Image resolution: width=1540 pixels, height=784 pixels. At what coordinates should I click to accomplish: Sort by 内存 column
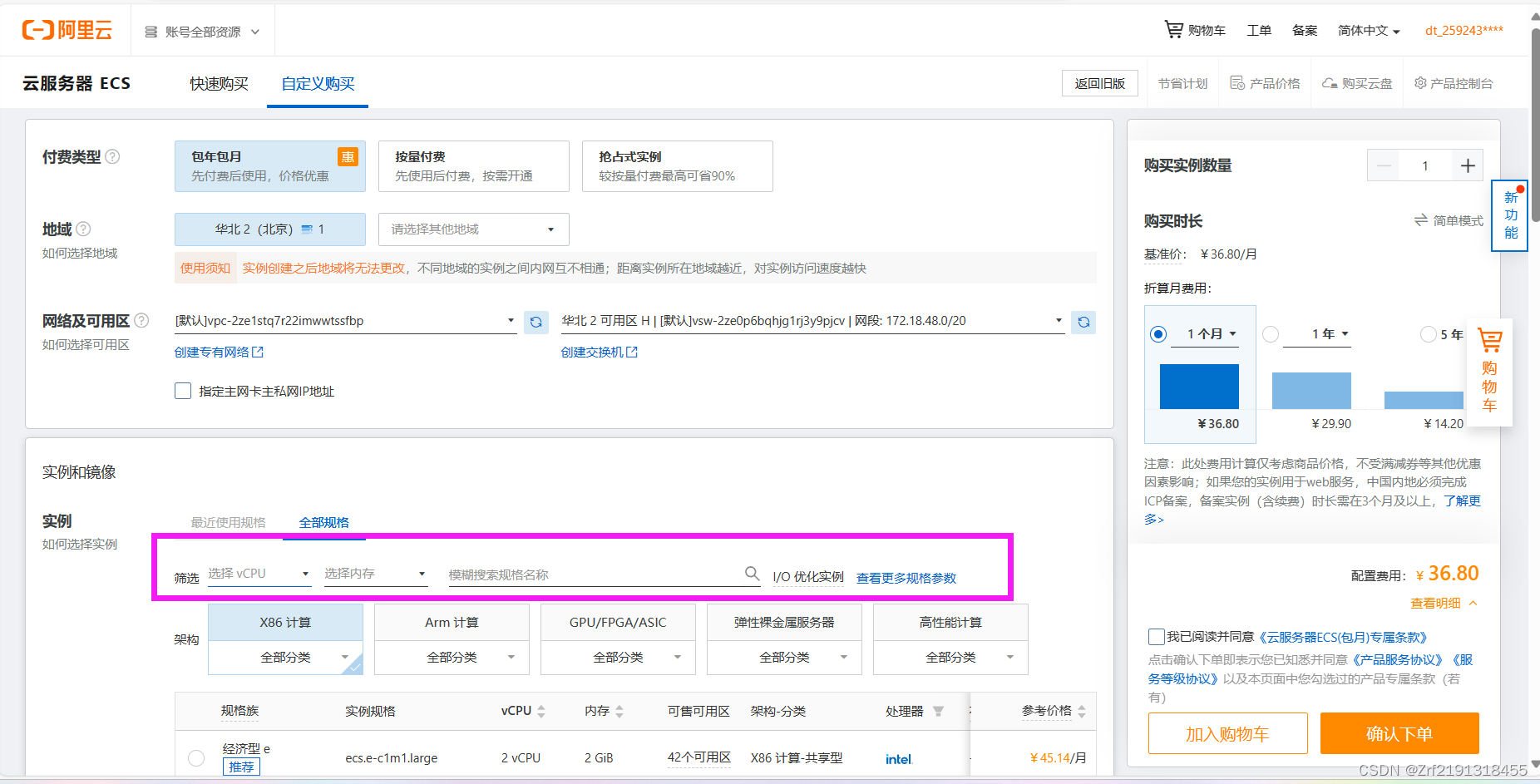coord(619,712)
